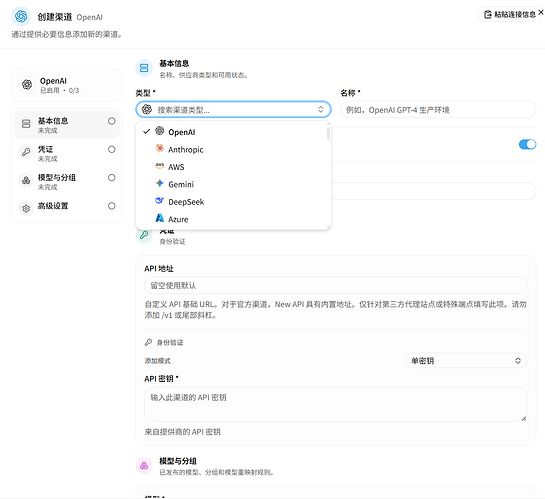The height and width of the screenshot is (499, 545).
Task: Collapse the channel type combo box chevron
Action: [320, 110]
